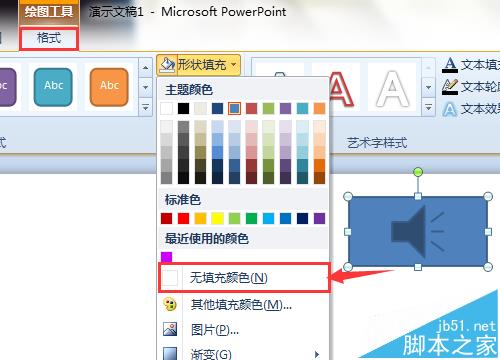Click the gradient square icon beside 渐变
Viewport: 500px width, 360px height.
click(x=170, y=353)
